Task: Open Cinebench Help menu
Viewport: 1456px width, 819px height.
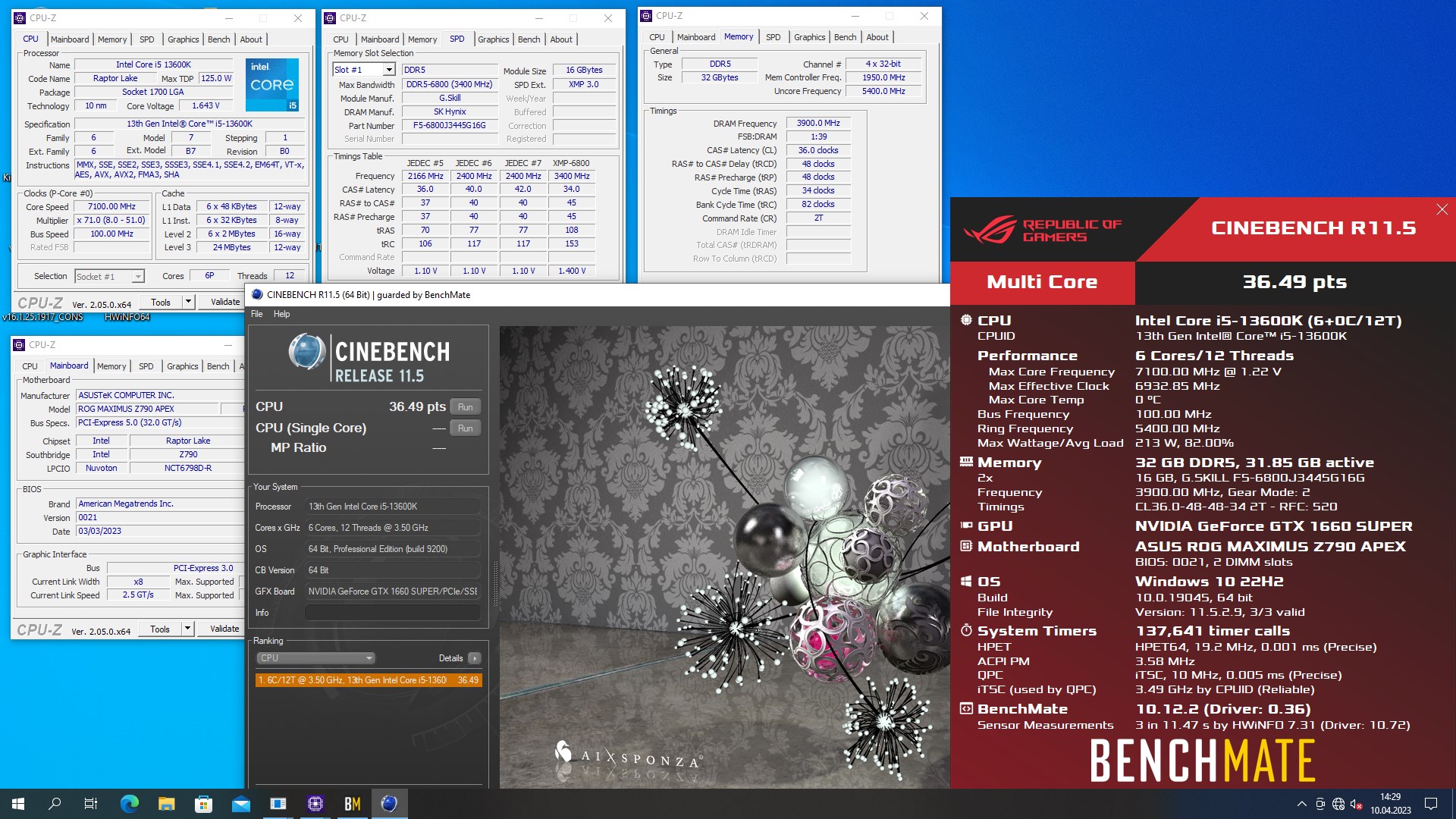Action: pos(281,314)
